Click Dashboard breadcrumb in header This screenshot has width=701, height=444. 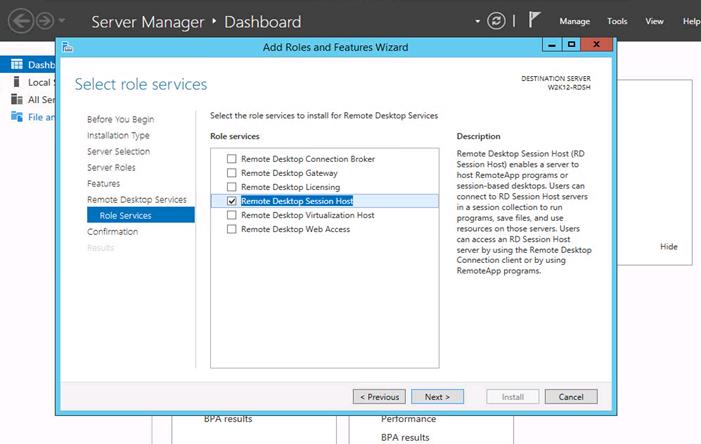click(x=263, y=21)
